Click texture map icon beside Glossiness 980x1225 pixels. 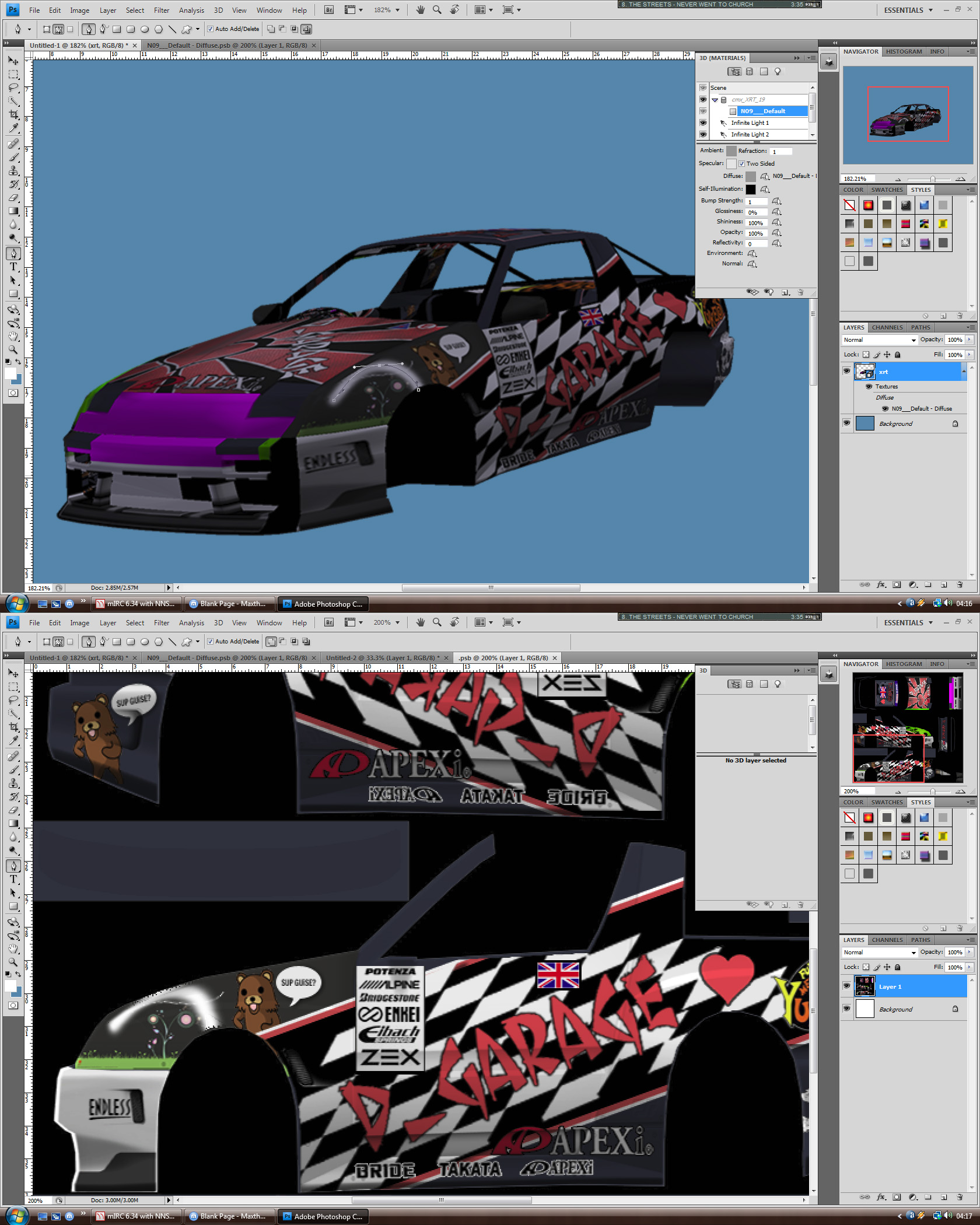pyautogui.click(x=776, y=212)
